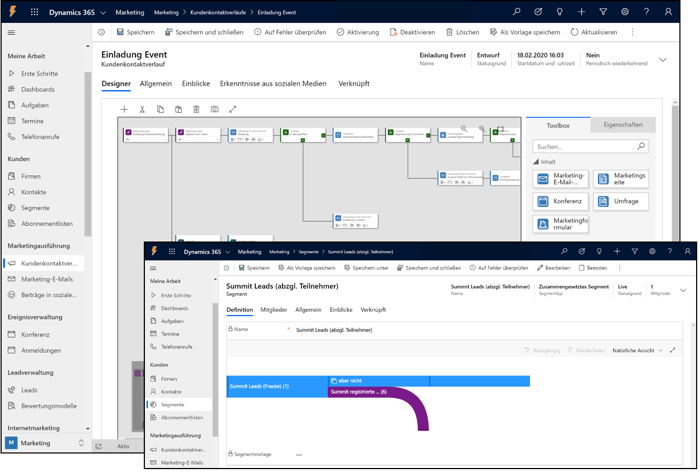
Task: Open Allgemein tab in Einladung Event window
Action: tap(156, 83)
